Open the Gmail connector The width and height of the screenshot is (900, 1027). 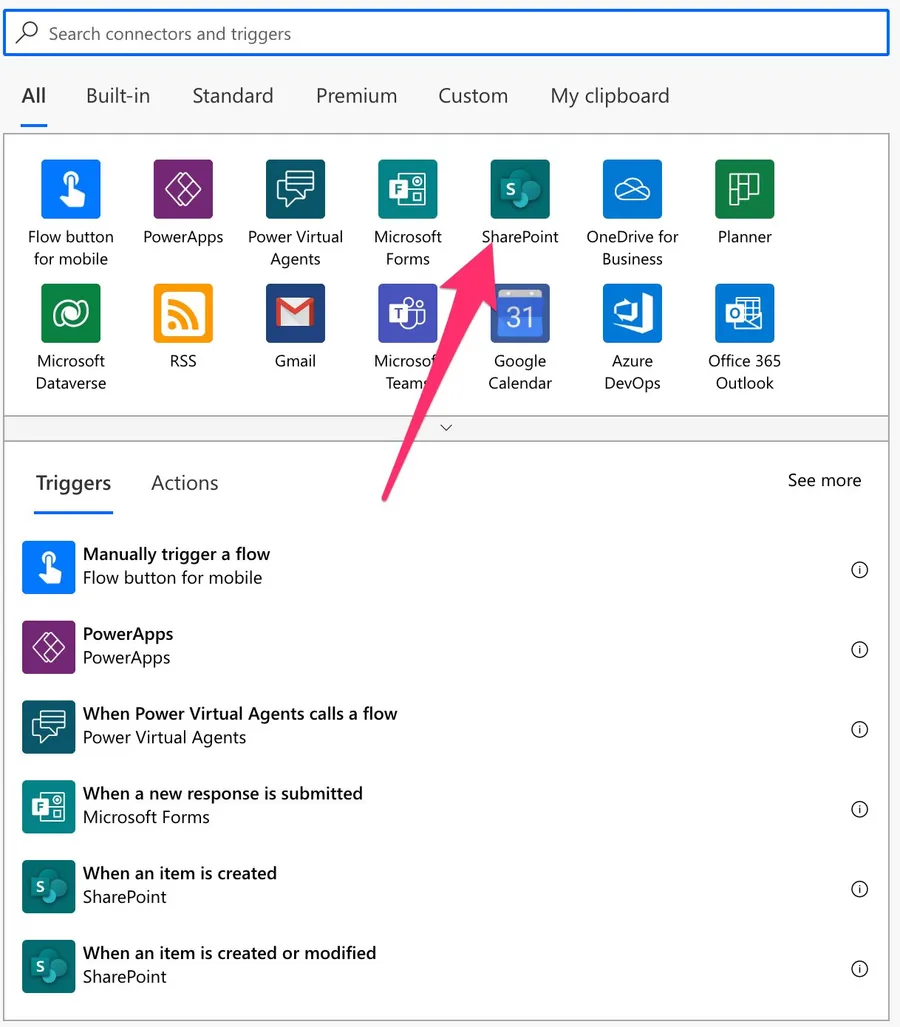pos(295,313)
